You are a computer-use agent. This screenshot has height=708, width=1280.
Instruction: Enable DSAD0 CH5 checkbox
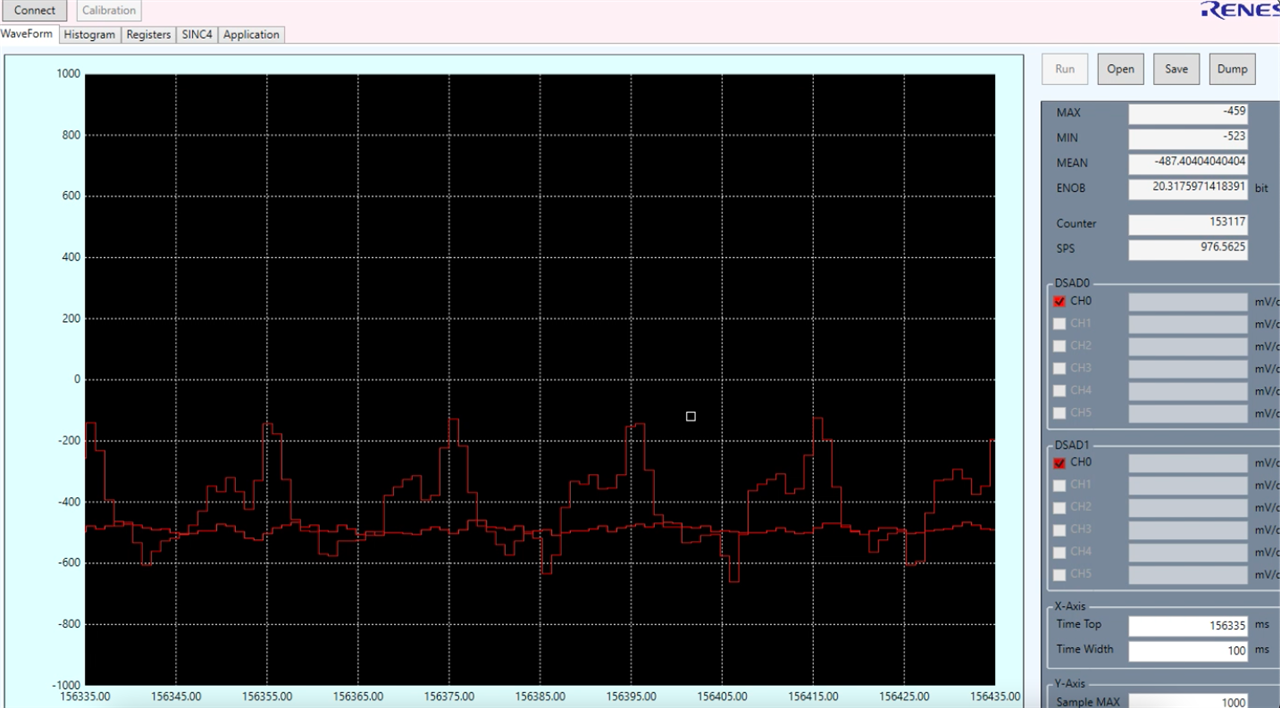click(x=1059, y=413)
